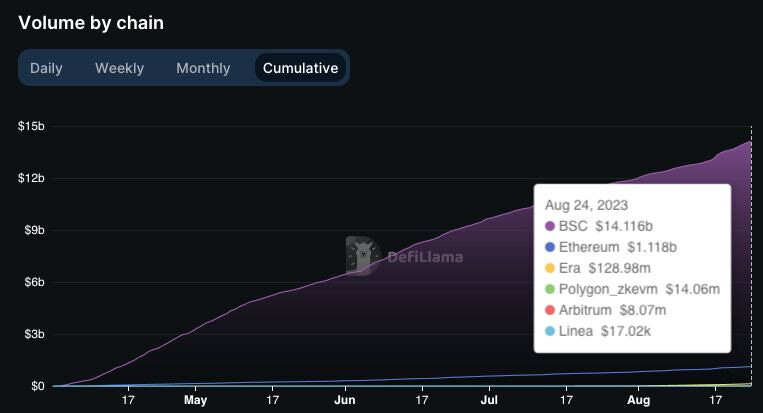Click the May label on the x-axis
The image size is (763, 413).
click(x=195, y=400)
